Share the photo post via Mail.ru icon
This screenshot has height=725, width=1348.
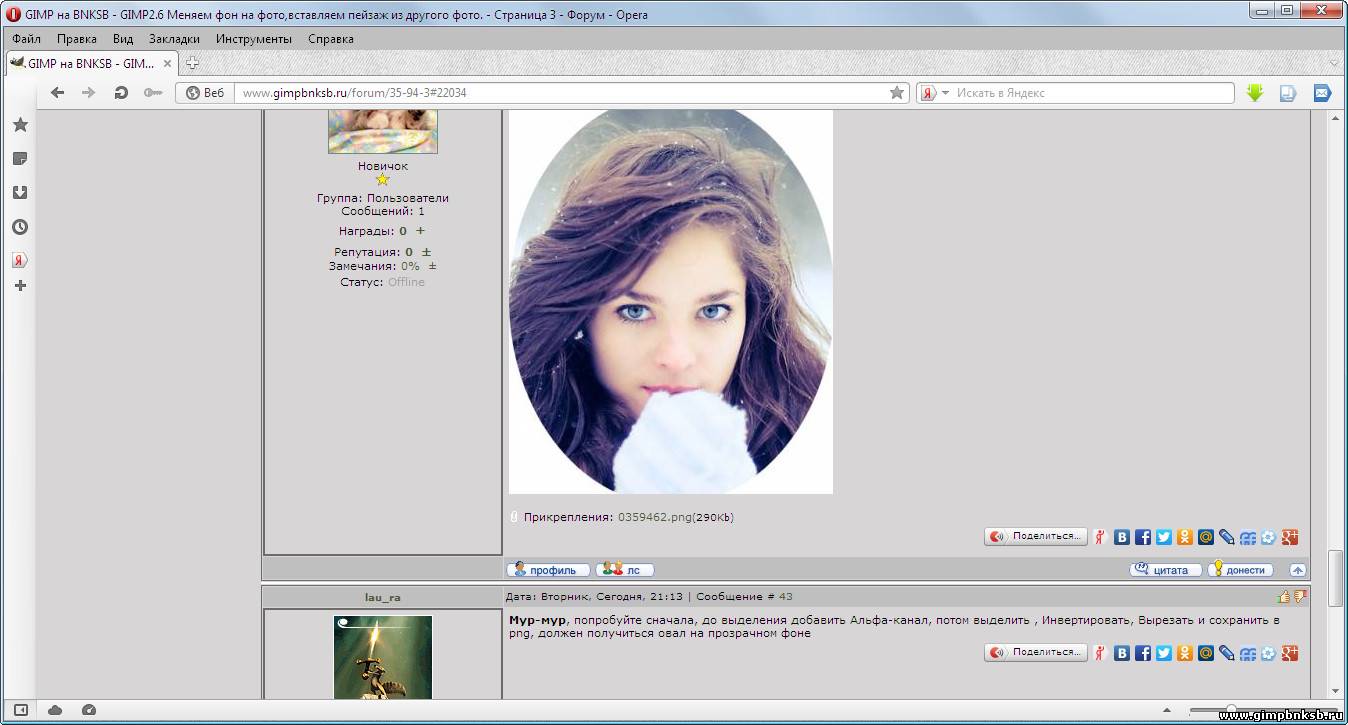pyautogui.click(x=1206, y=537)
